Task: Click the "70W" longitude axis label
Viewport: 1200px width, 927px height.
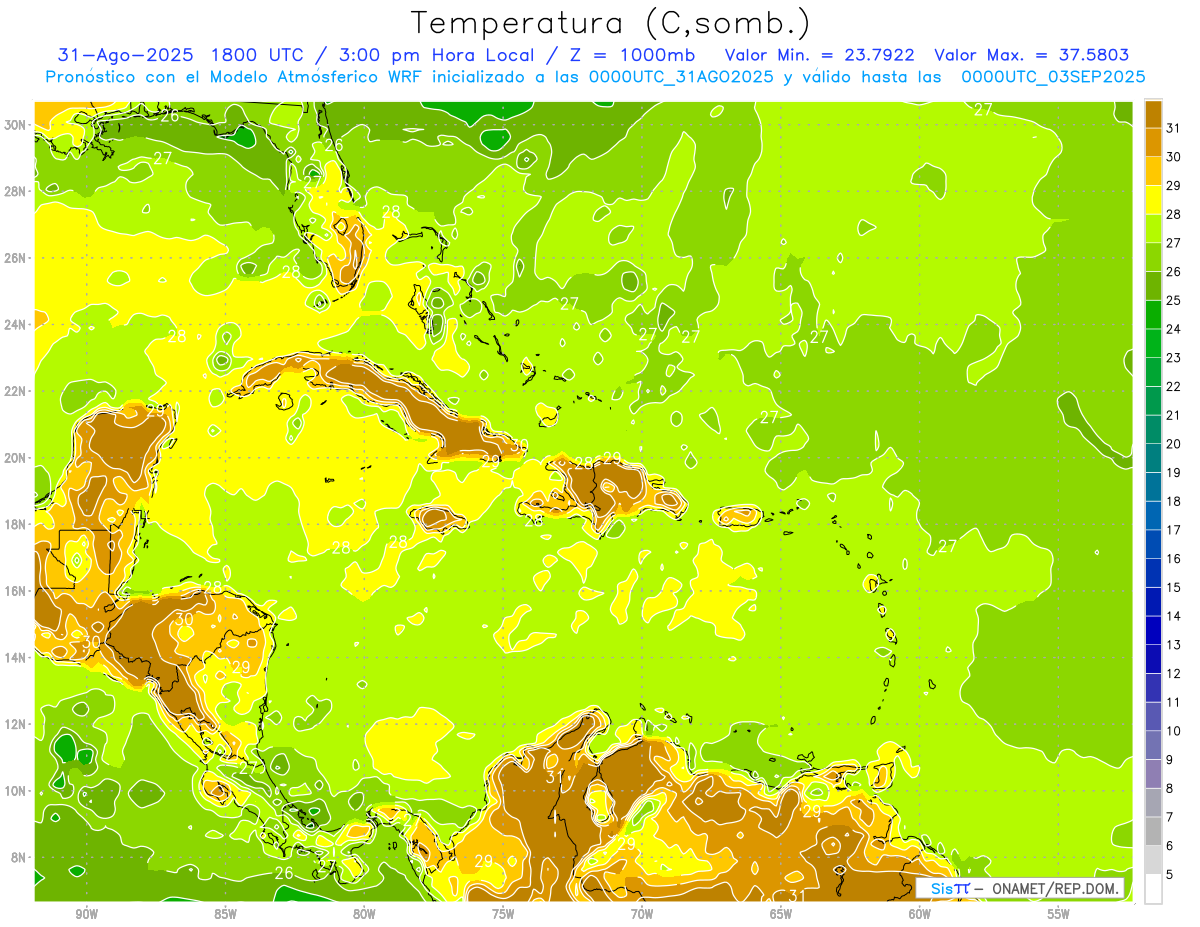Action: pos(642,914)
